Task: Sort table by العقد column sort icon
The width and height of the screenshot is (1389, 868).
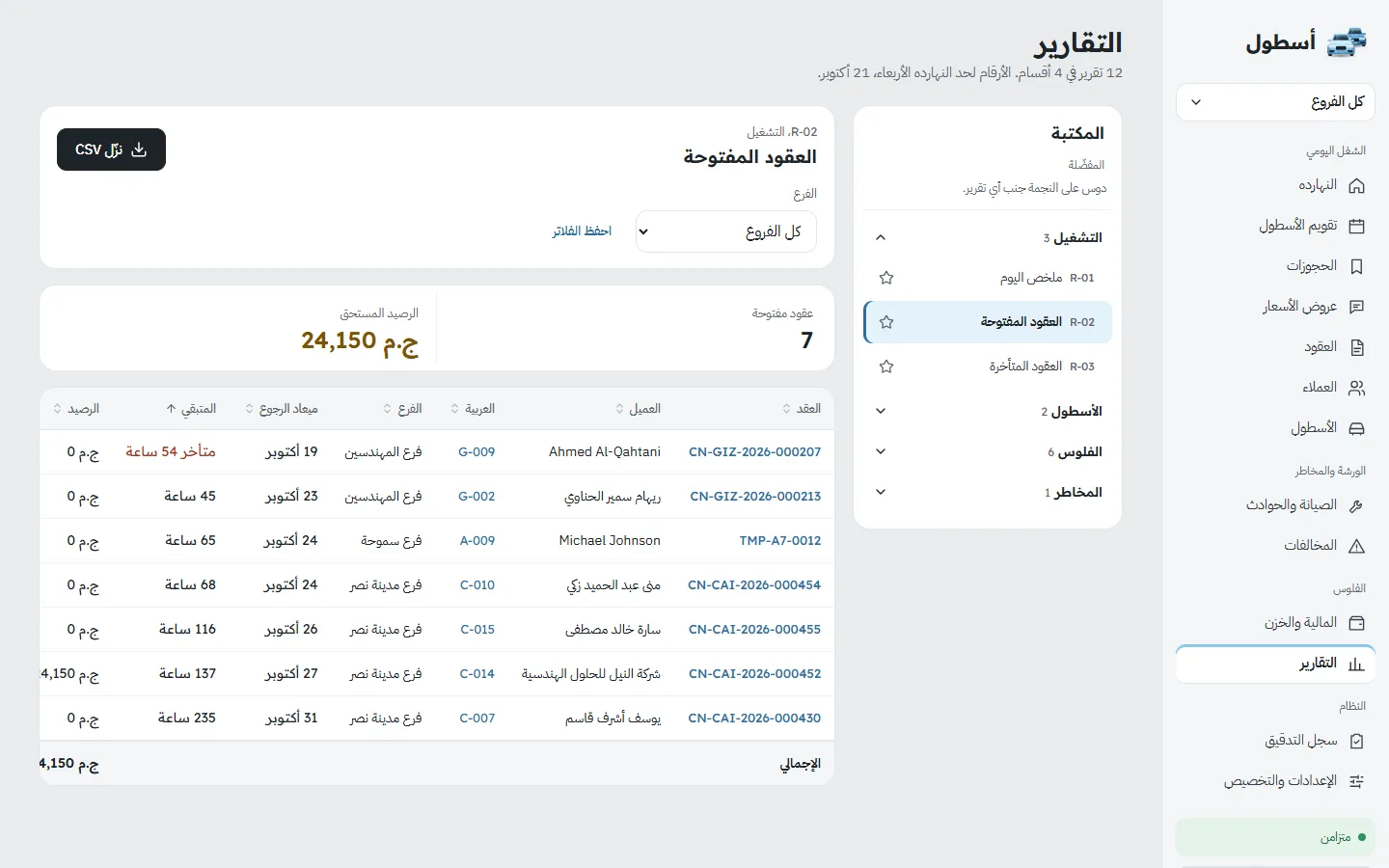Action: (787, 409)
